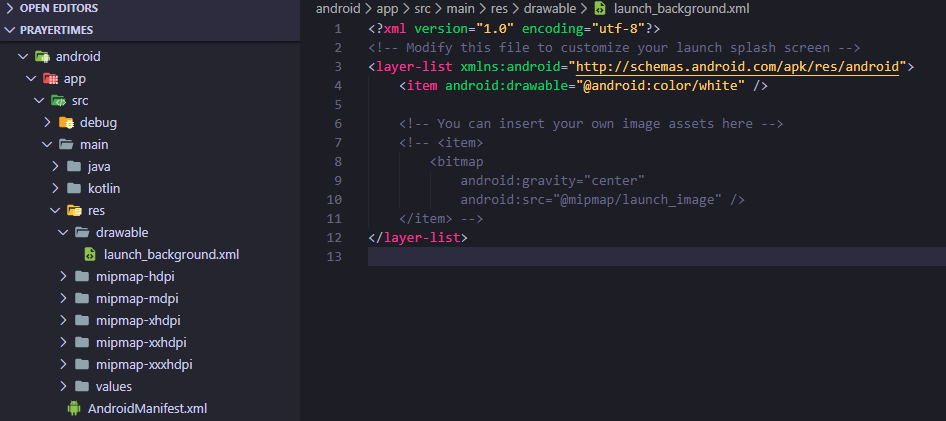Click the green src folder icon
The width and height of the screenshot is (946, 421).
[x=58, y=101]
